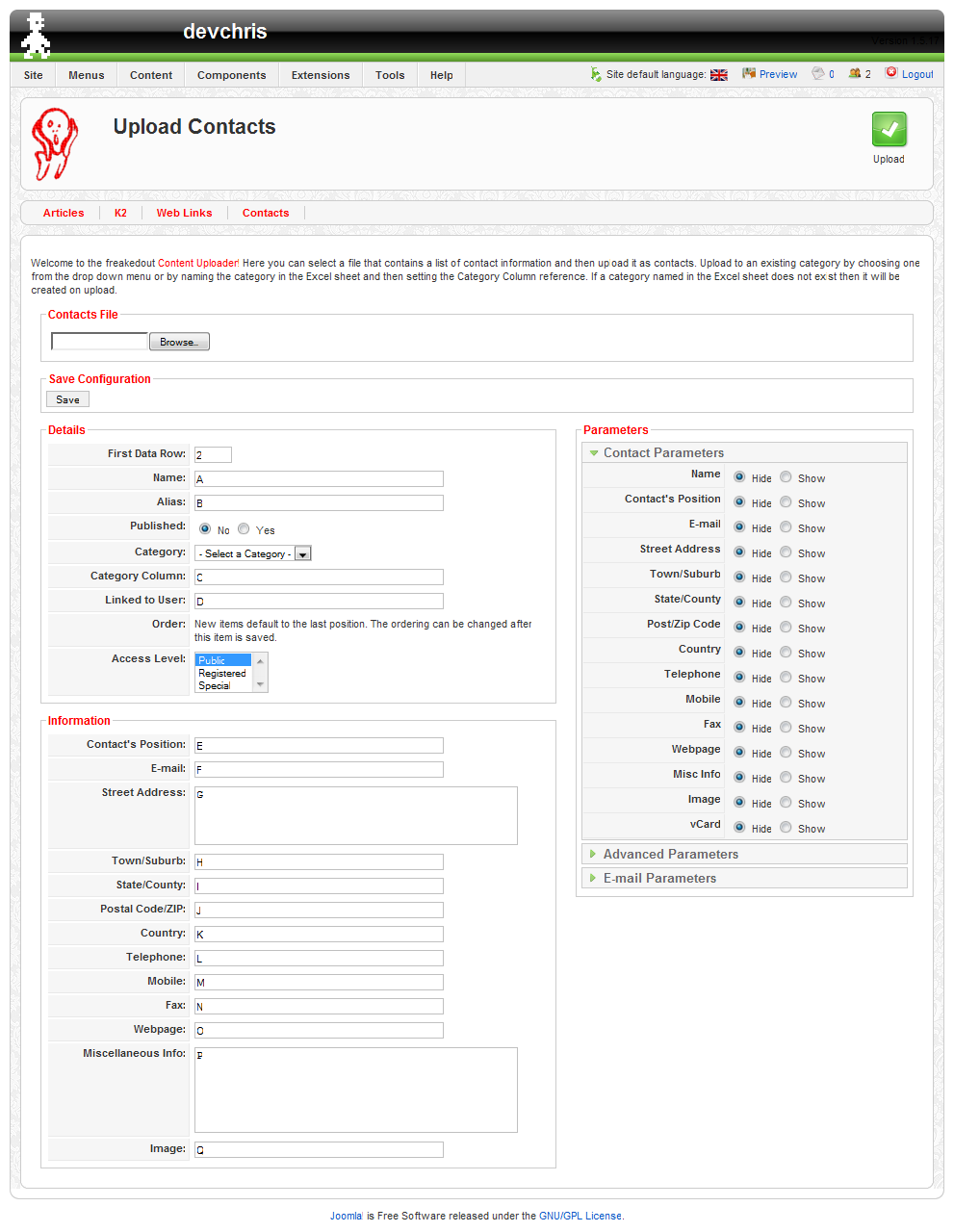Click the Joomla logo figure in header
Screen dimensions: 954x1232
[x=37, y=37]
